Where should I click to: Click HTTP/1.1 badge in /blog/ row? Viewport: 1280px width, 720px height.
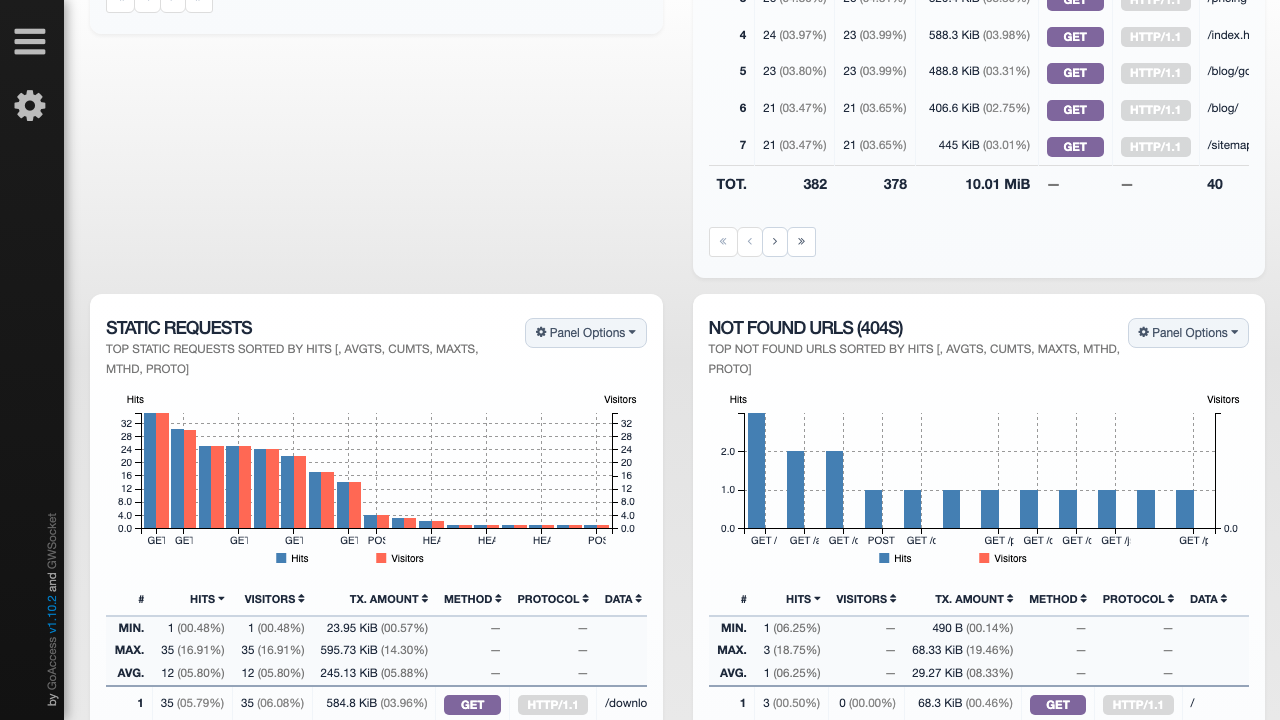point(1155,109)
